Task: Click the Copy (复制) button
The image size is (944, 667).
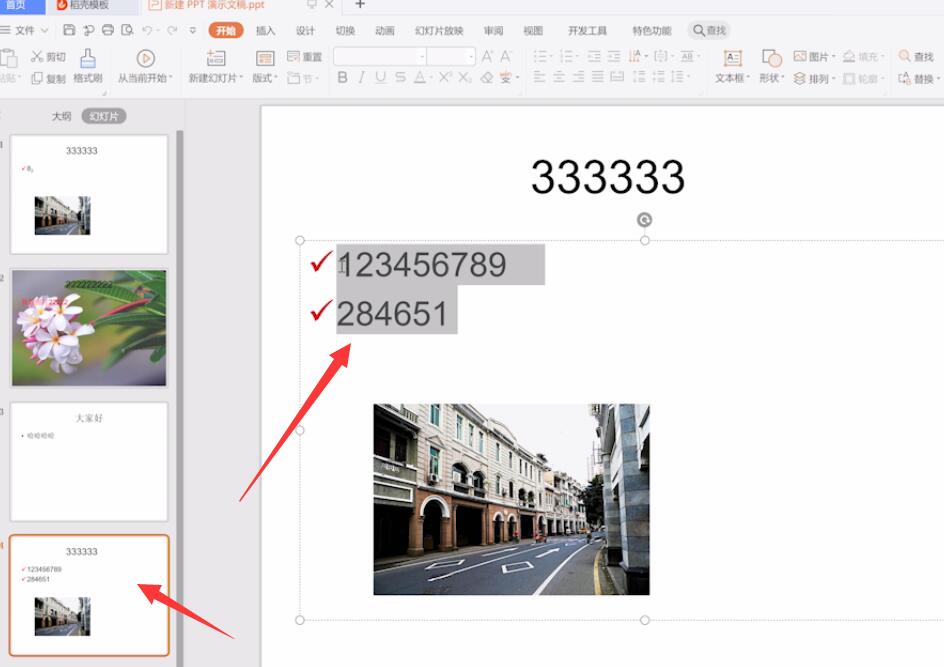Action: pos(48,78)
